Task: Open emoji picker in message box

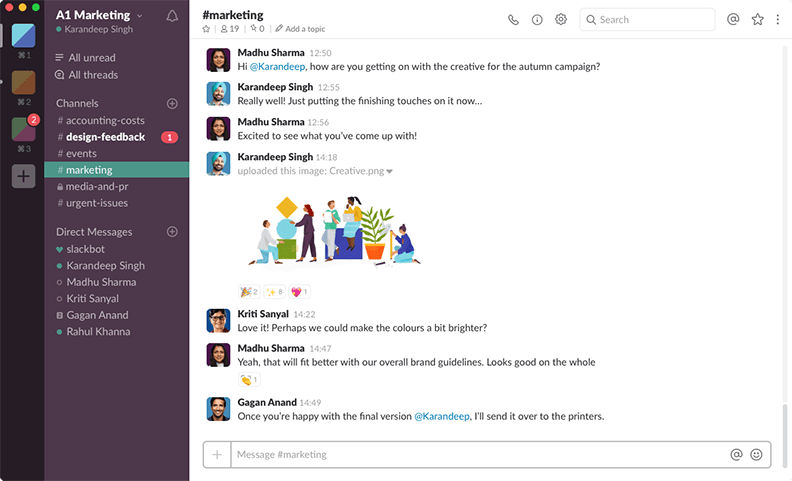Action: 756,454
